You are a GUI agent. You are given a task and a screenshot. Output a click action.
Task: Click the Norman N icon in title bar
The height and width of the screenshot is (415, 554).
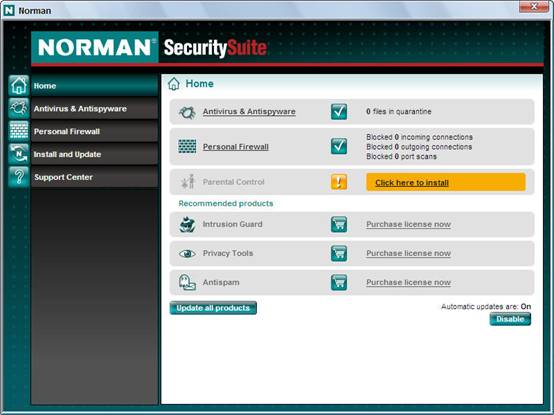pos(8,10)
